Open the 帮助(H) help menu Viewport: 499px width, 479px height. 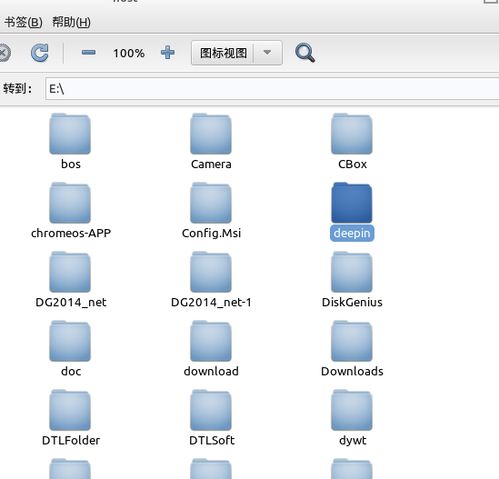(72, 22)
